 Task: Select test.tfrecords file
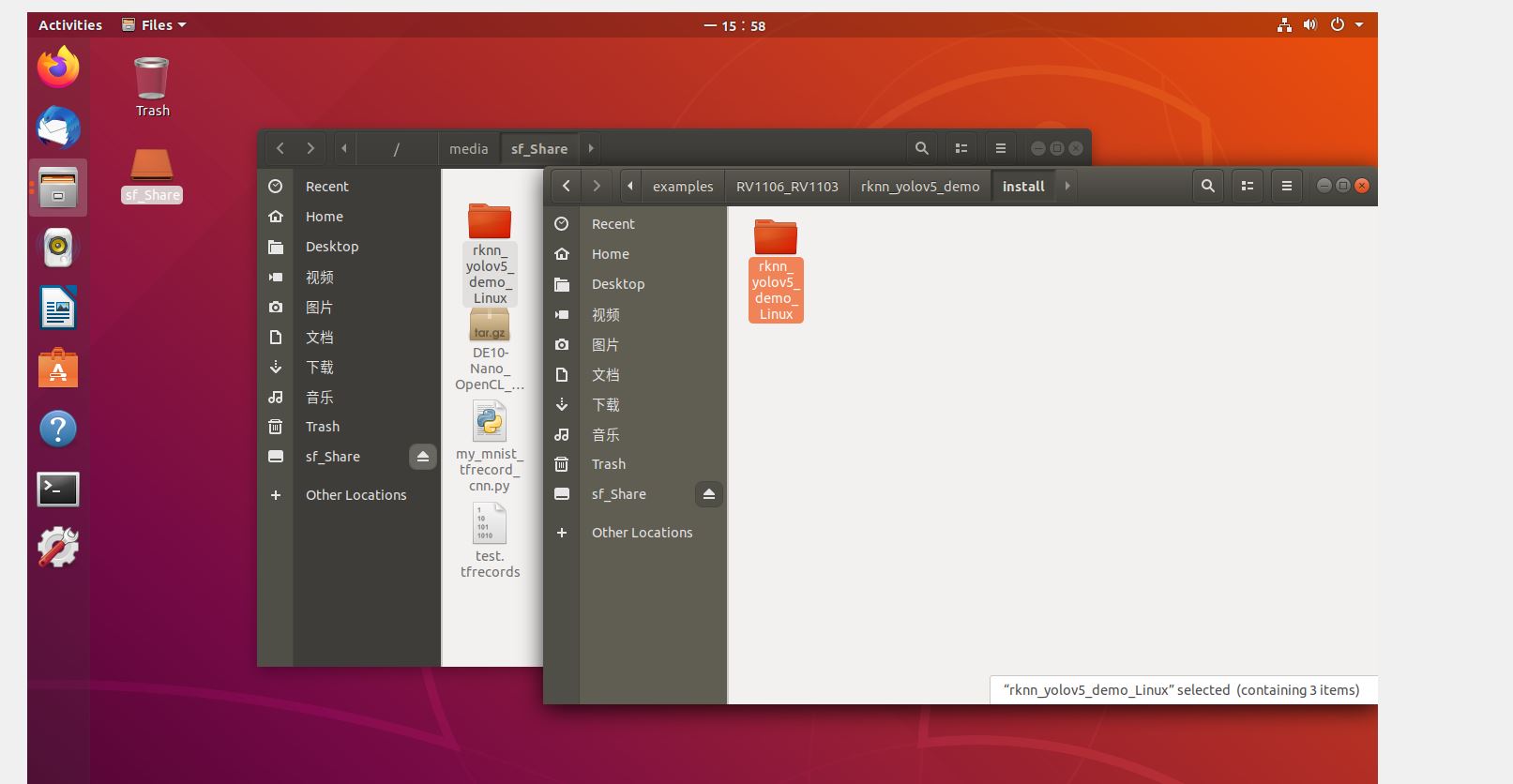pyautogui.click(x=490, y=541)
